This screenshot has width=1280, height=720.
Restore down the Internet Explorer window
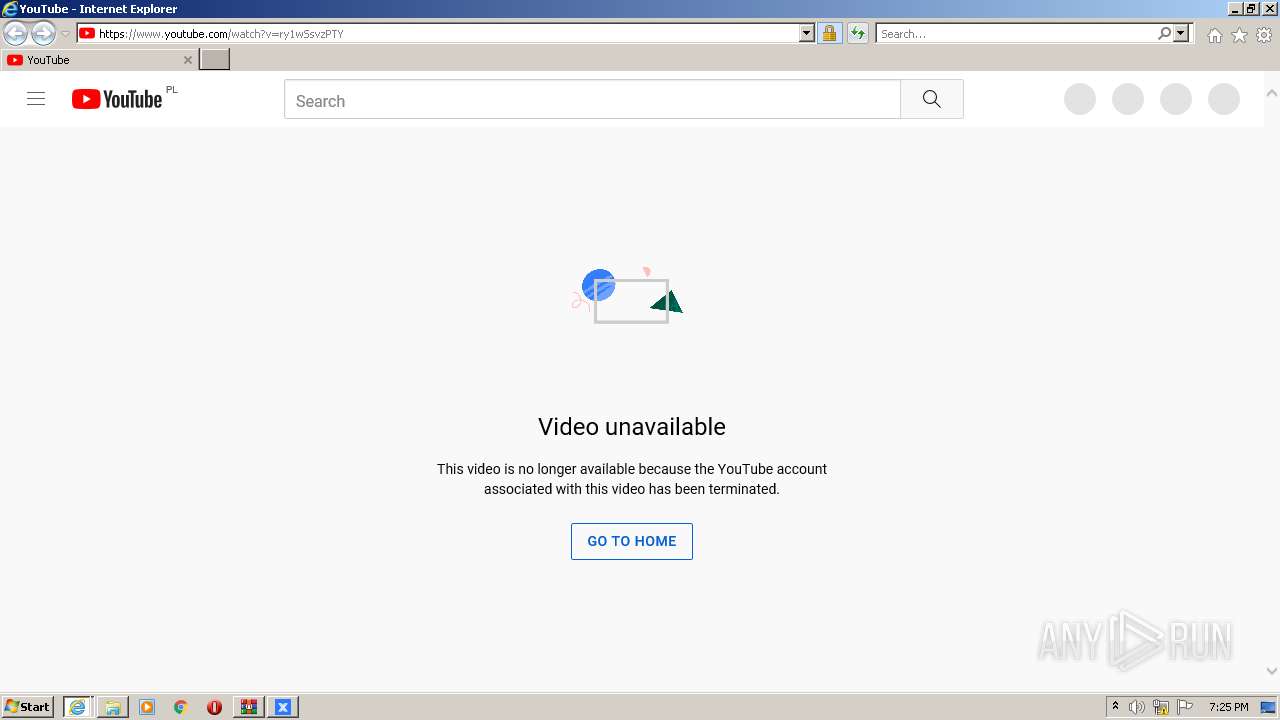[1251, 9]
